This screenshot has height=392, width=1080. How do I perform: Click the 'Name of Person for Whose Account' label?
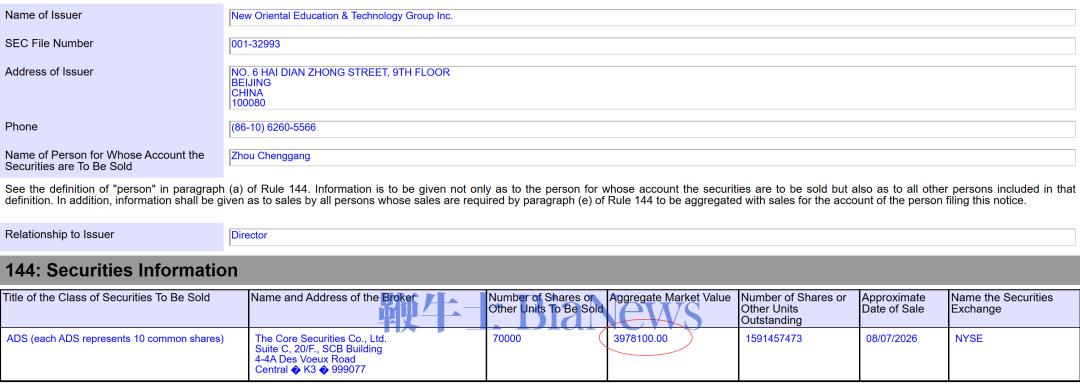[105, 161]
